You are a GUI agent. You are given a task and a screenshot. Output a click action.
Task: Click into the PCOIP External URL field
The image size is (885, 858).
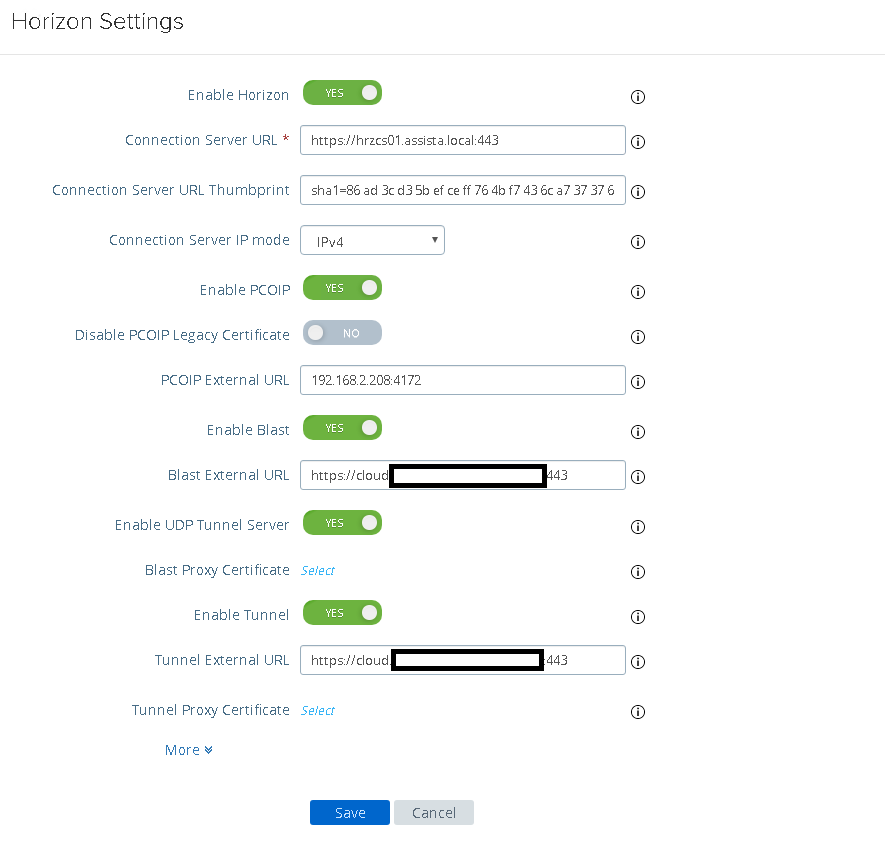463,380
